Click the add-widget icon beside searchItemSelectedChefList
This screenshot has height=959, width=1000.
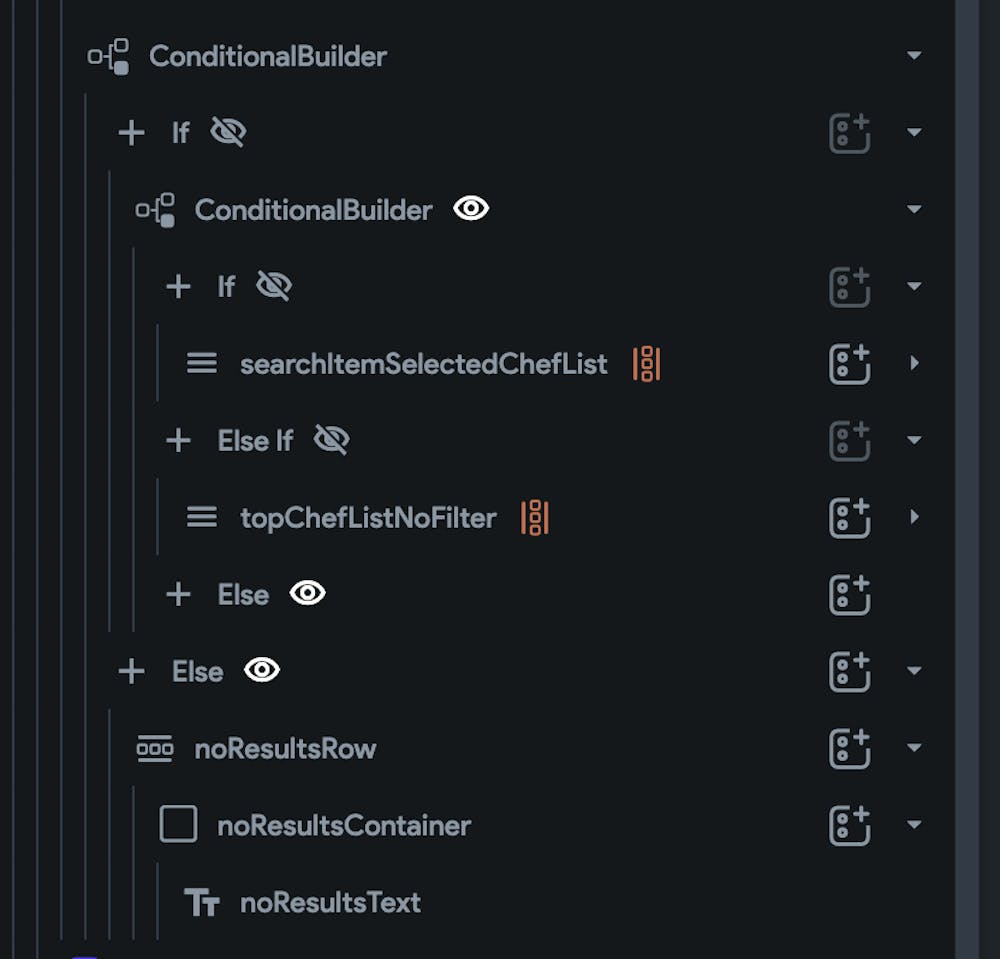point(849,364)
